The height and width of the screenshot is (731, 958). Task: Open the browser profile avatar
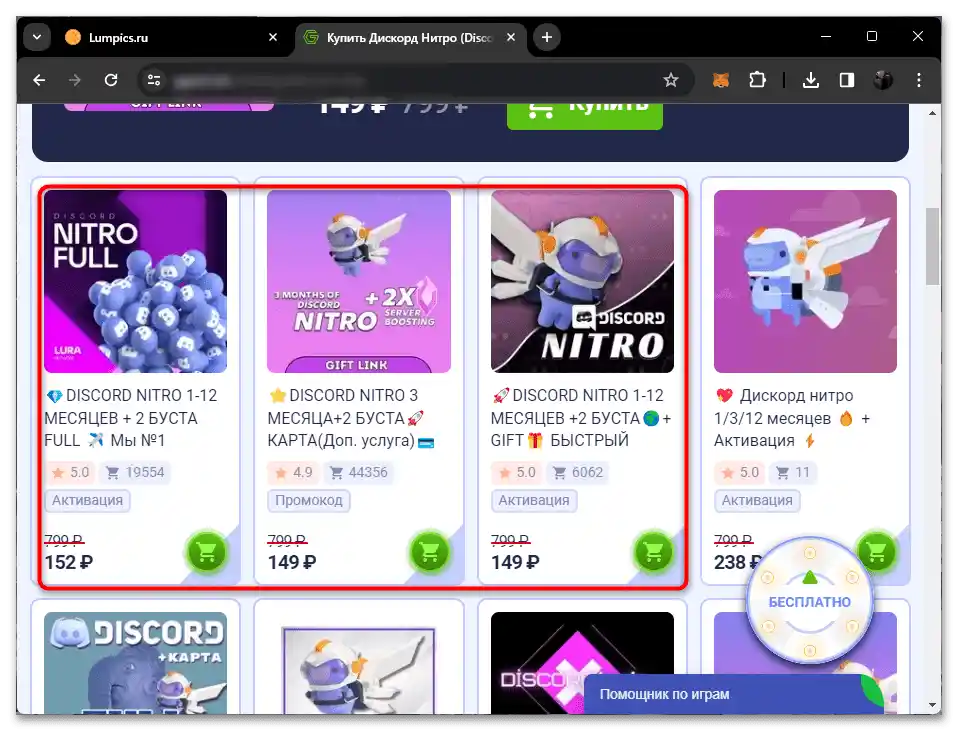click(882, 80)
